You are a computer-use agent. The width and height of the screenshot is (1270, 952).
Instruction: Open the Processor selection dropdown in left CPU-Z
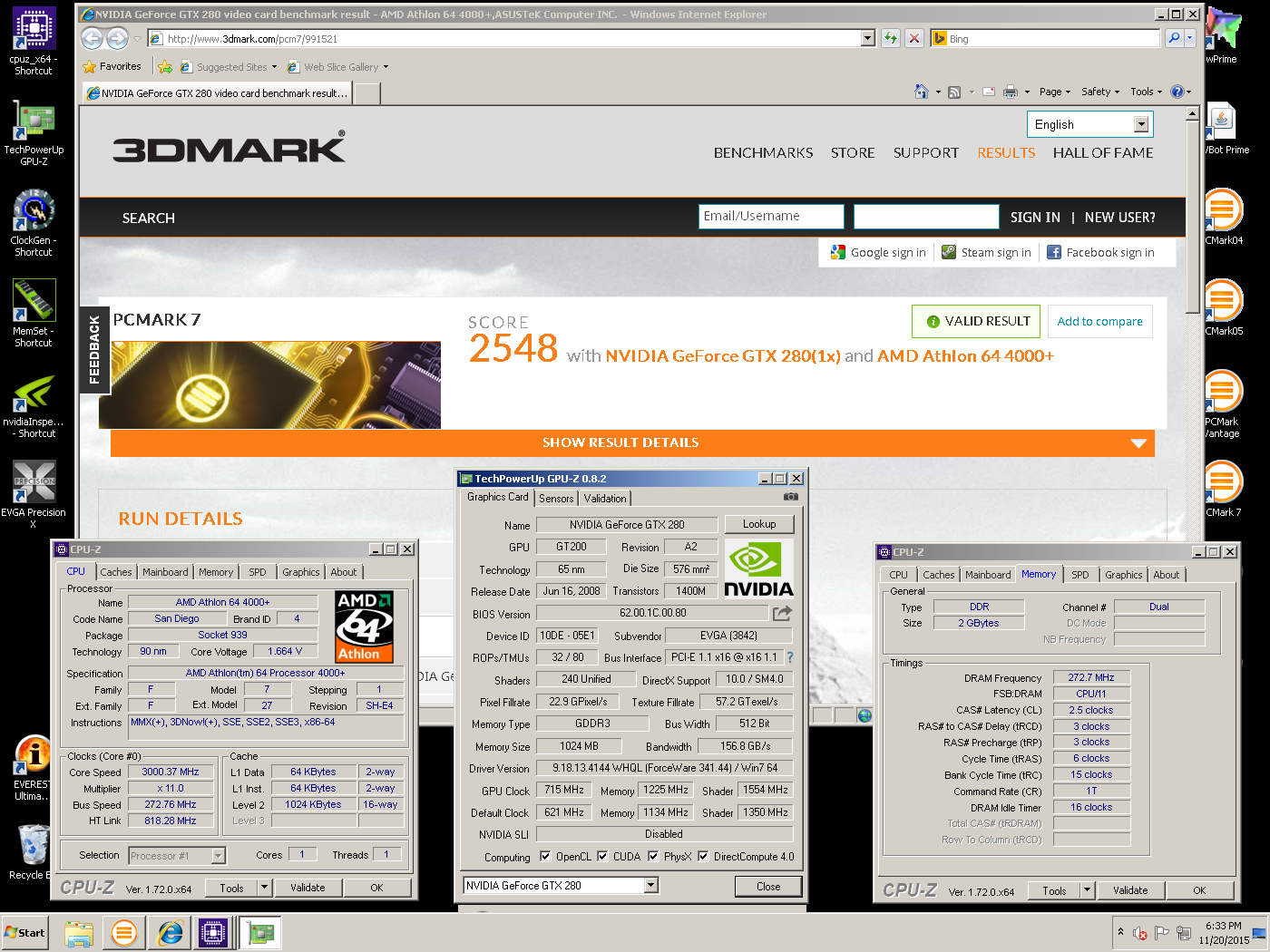(x=218, y=856)
